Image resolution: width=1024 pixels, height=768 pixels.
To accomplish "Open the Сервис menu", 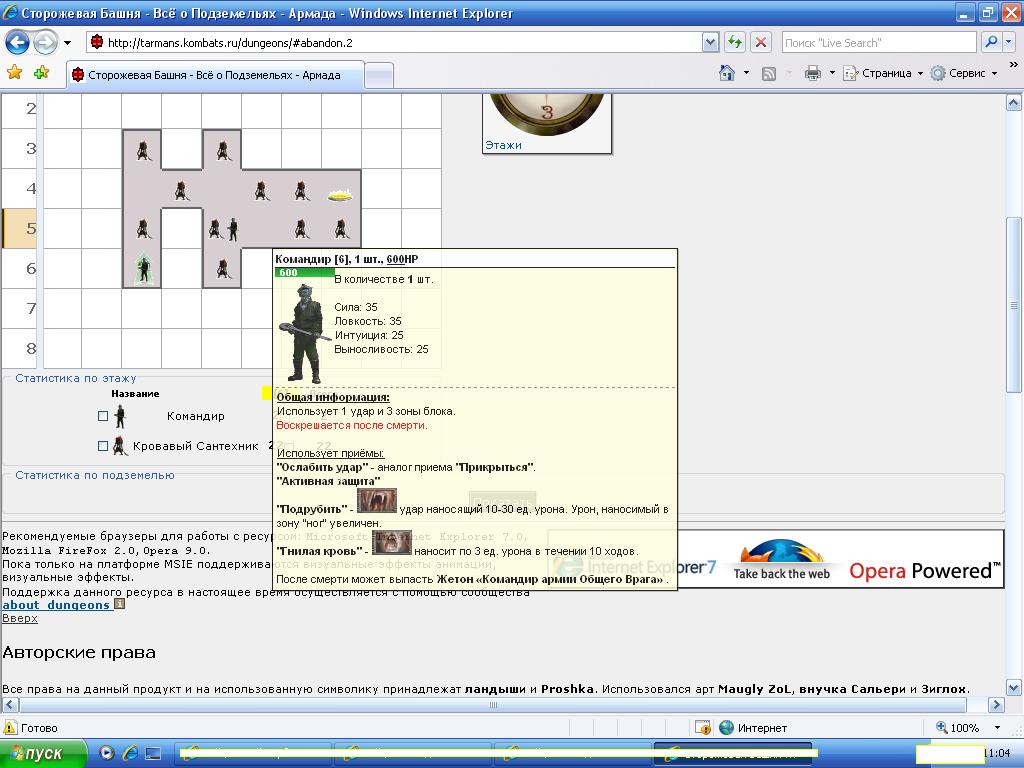I will 964,73.
